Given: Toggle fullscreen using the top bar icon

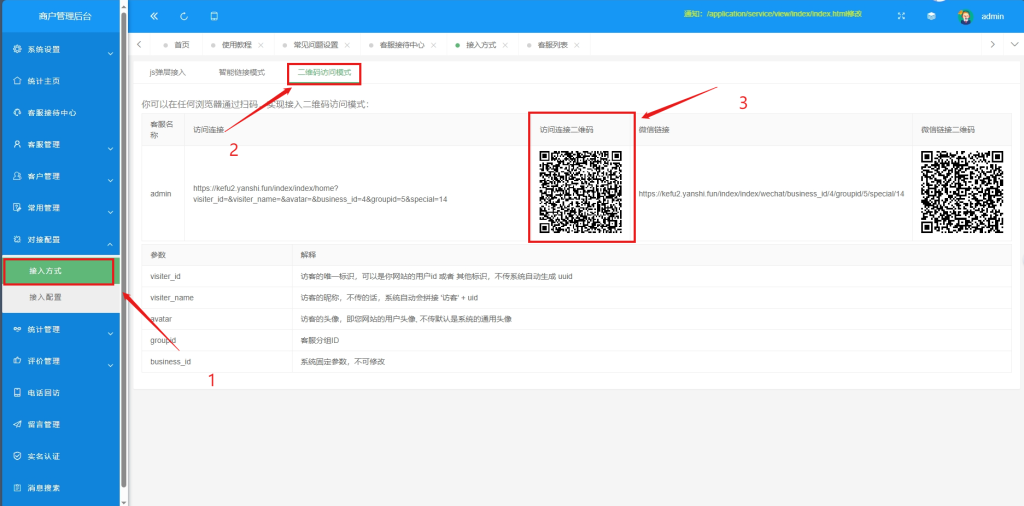Looking at the screenshot, I should pos(902,16).
